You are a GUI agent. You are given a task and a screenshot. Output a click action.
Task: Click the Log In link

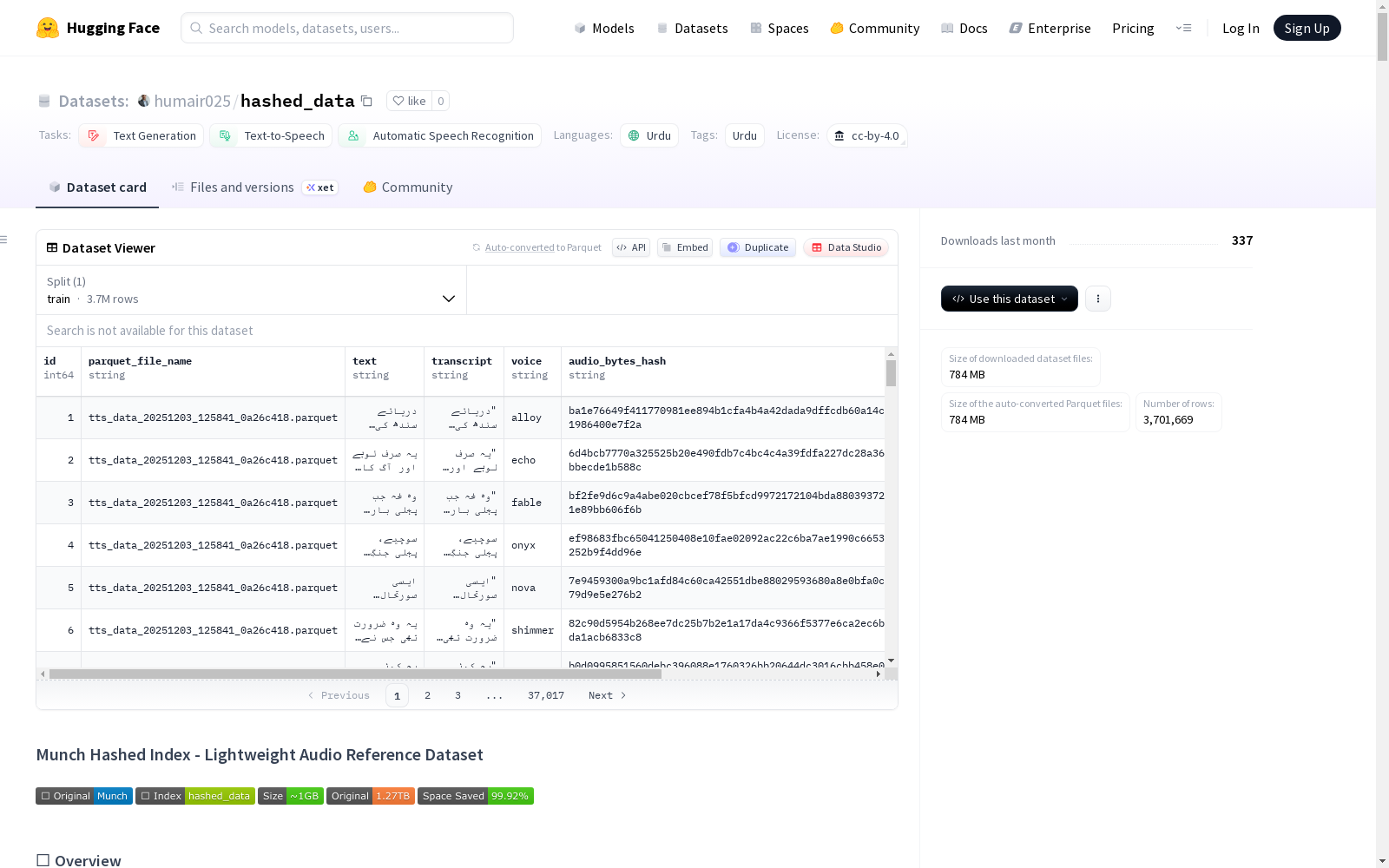(x=1241, y=29)
